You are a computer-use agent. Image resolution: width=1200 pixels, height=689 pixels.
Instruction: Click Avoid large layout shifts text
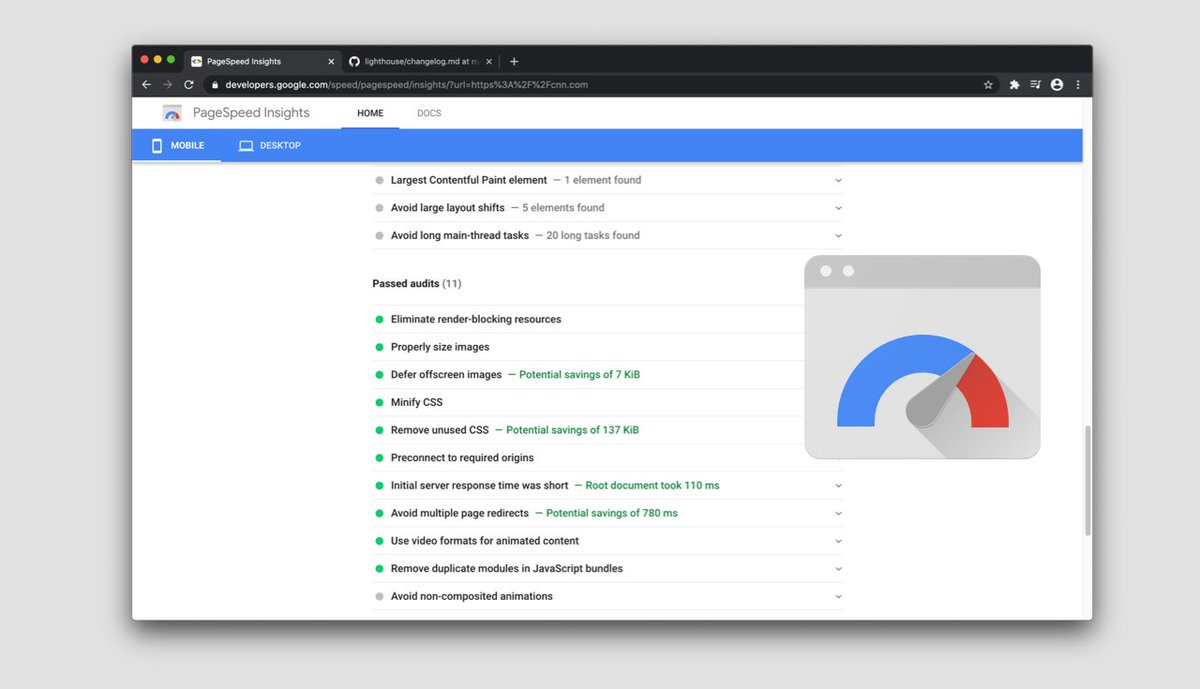click(448, 208)
